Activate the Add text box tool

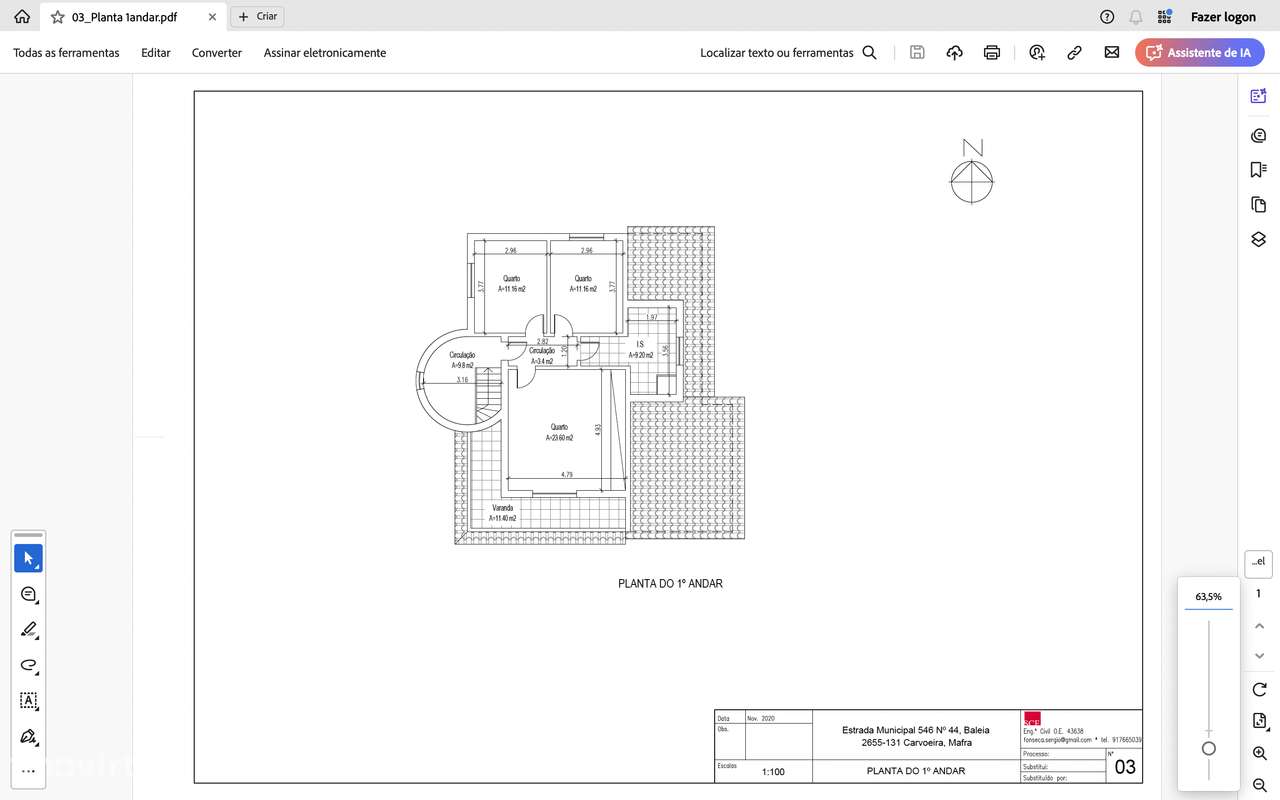point(28,701)
